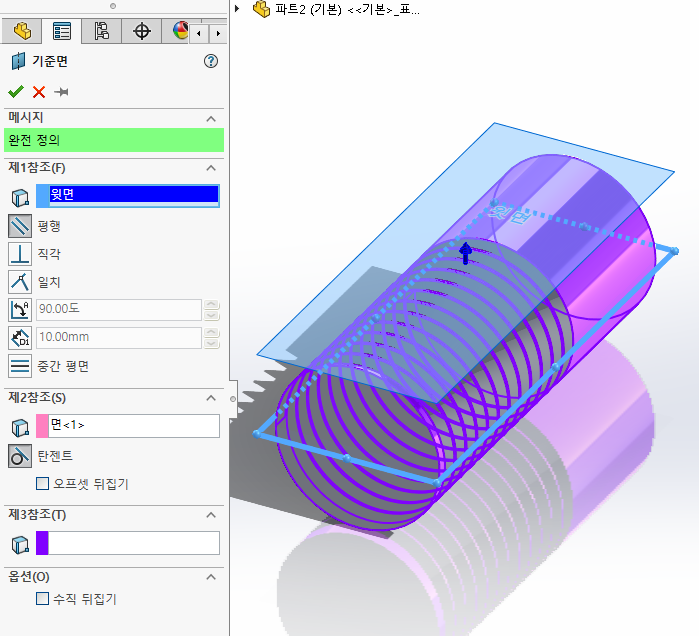Enable 오프셋 뒤집기 checkbox
The height and width of the screenshot is (636, 699).
click(42, 484)
